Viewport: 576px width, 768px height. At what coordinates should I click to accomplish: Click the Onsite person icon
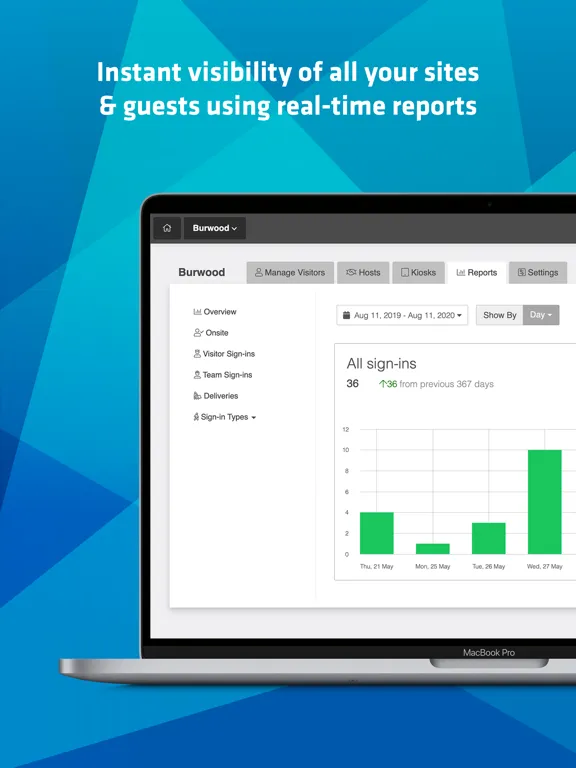click(x=198, y=333)
